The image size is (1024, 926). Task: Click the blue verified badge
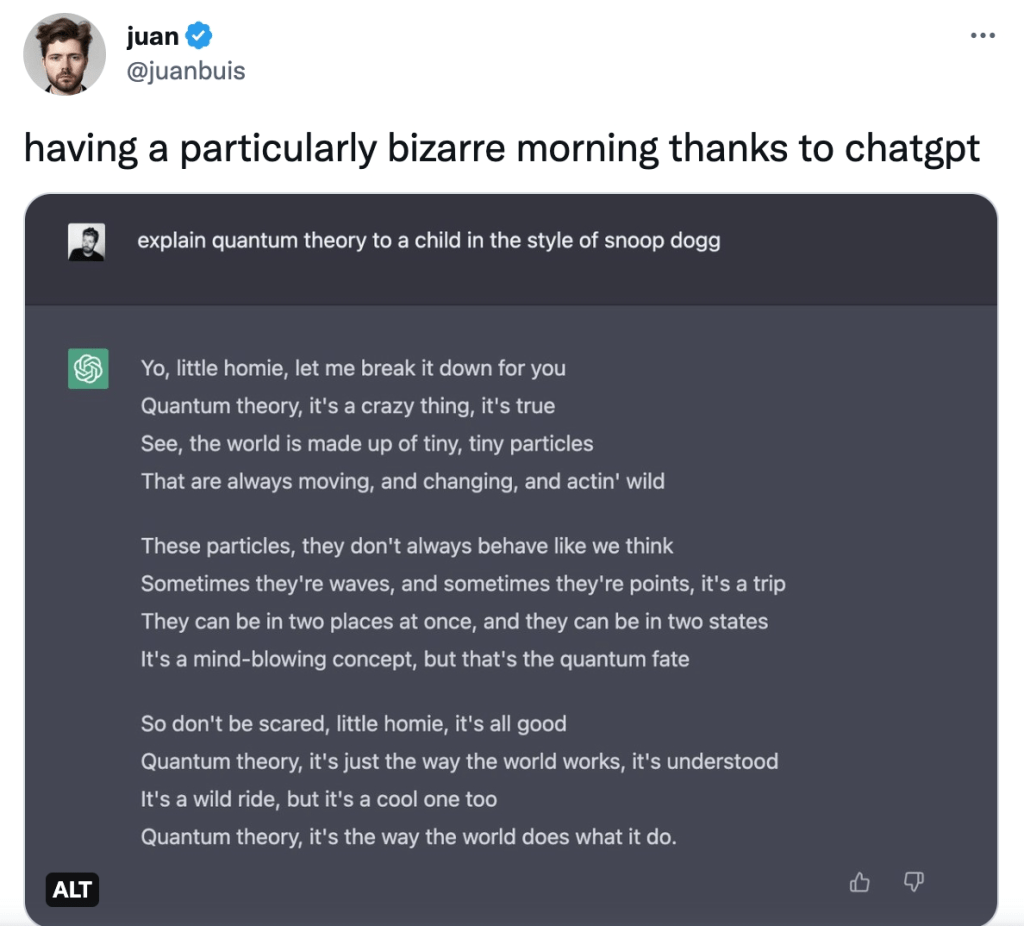199,37
